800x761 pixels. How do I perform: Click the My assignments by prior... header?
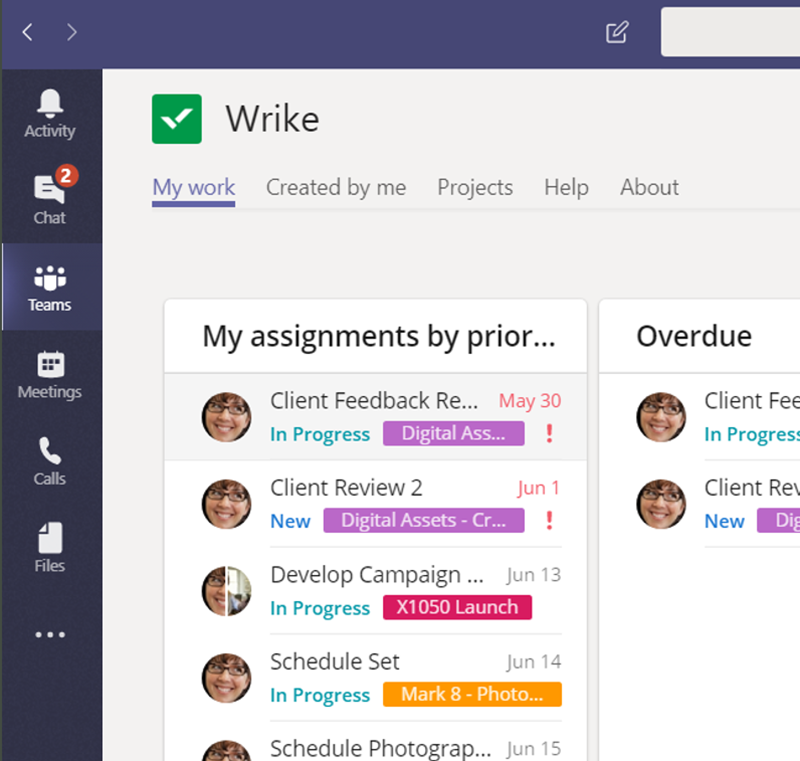379,337
